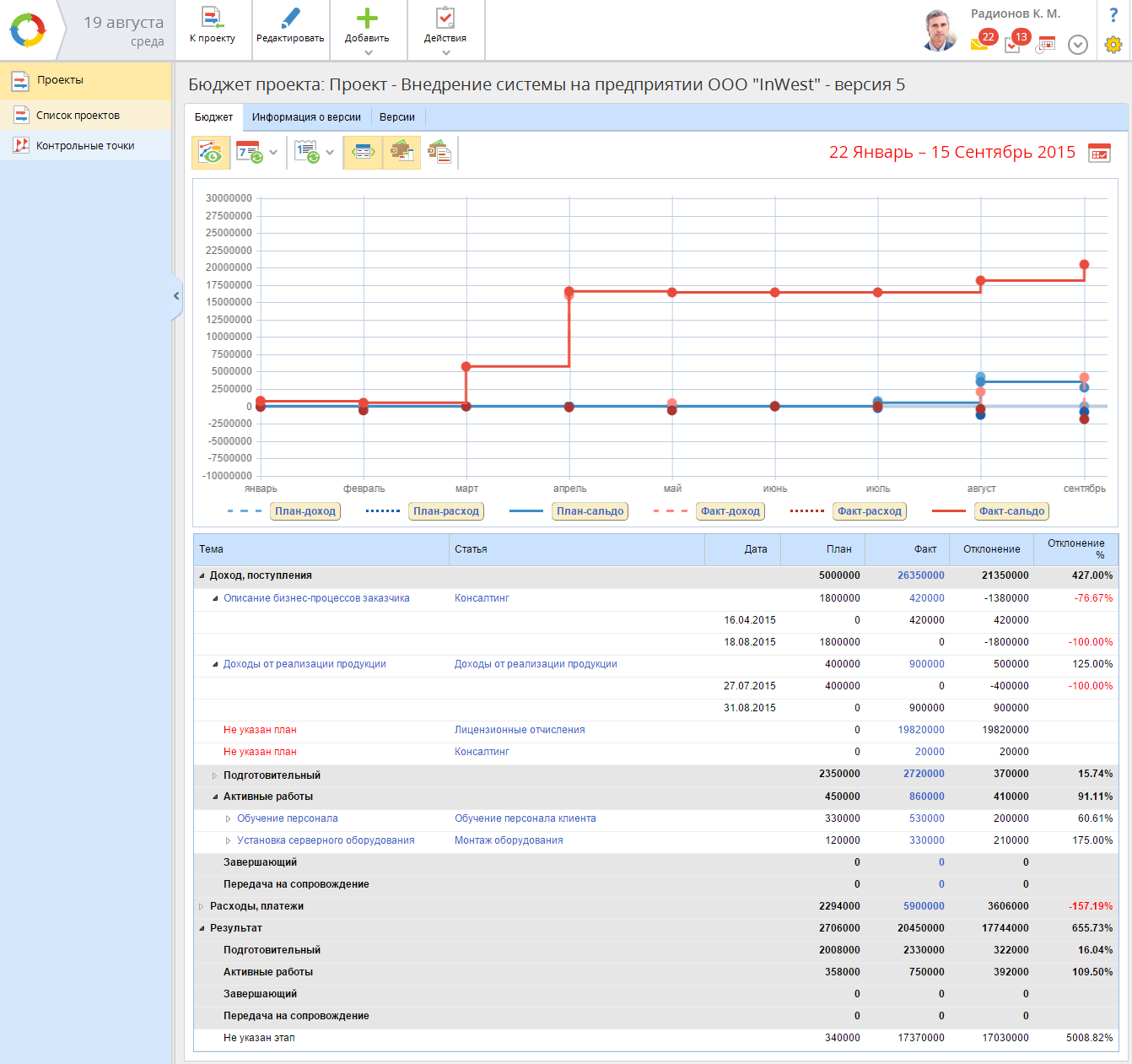Open messages envelope with 22 badge
Image resolution: width=1132 pixels, height=1064 pixels.
[x=980, y=42]
